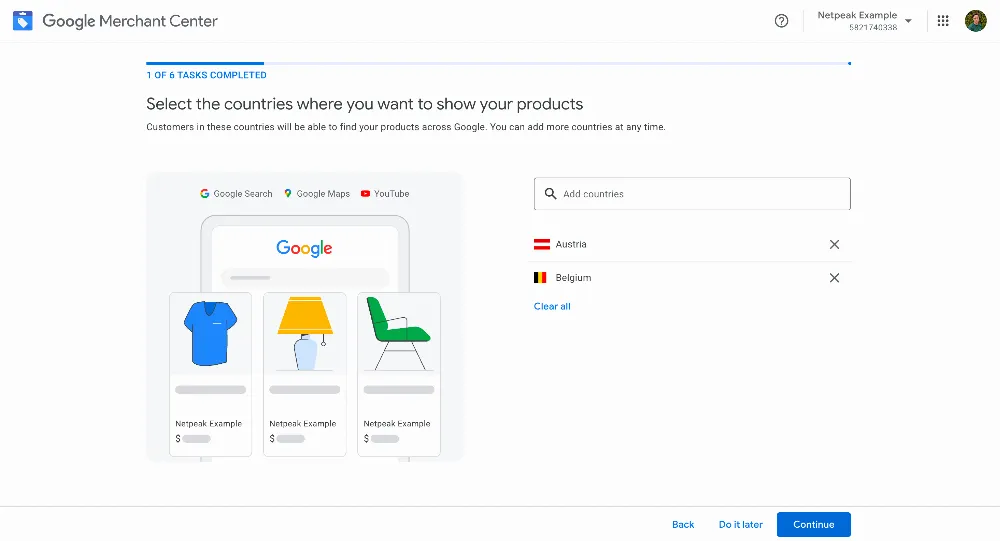Click the Belgium flag icon
The width and height of the screenshot is (1000, 541).
[x=540, y=278]
